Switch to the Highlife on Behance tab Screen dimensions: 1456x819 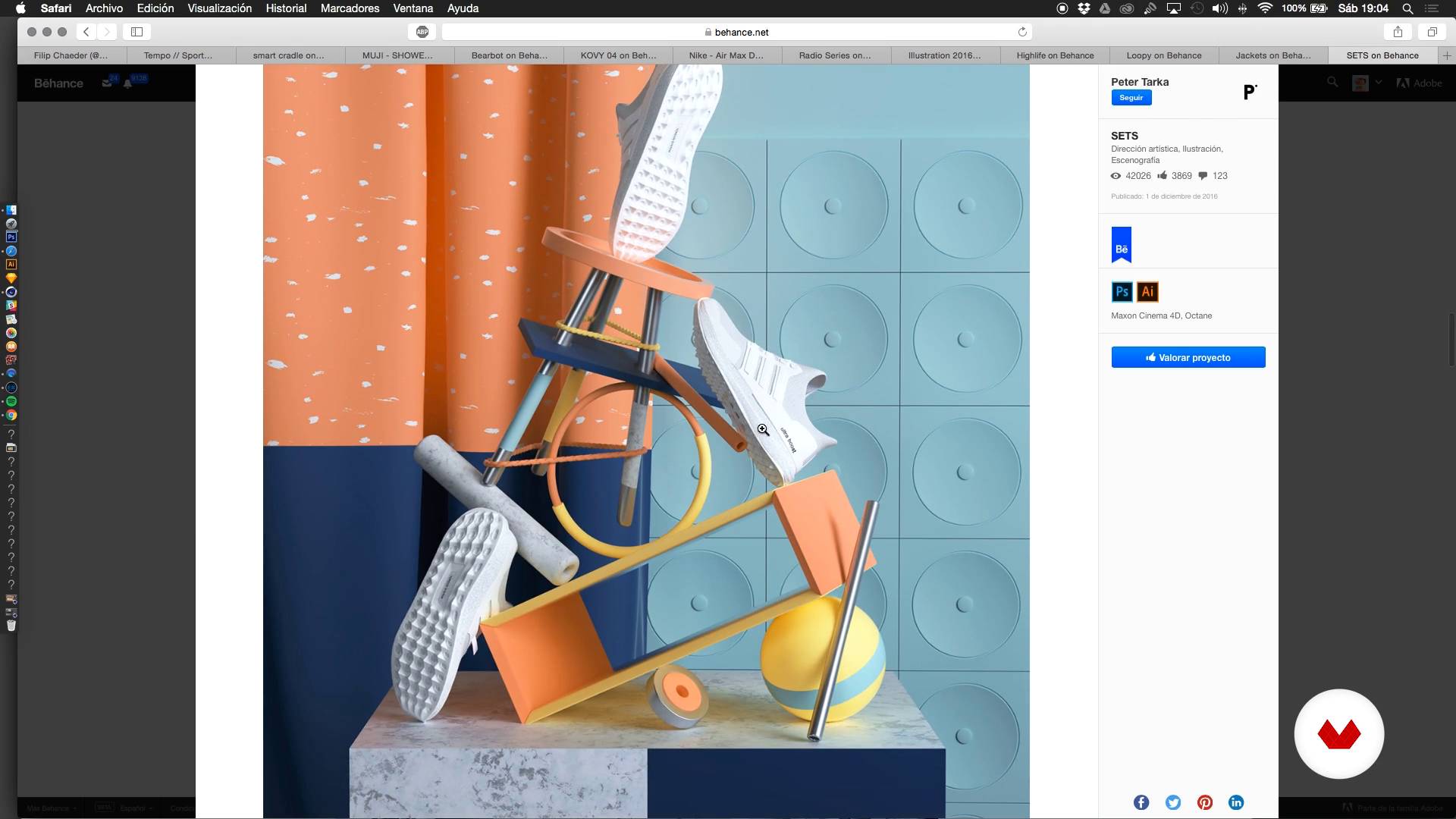coord(1055,55)
